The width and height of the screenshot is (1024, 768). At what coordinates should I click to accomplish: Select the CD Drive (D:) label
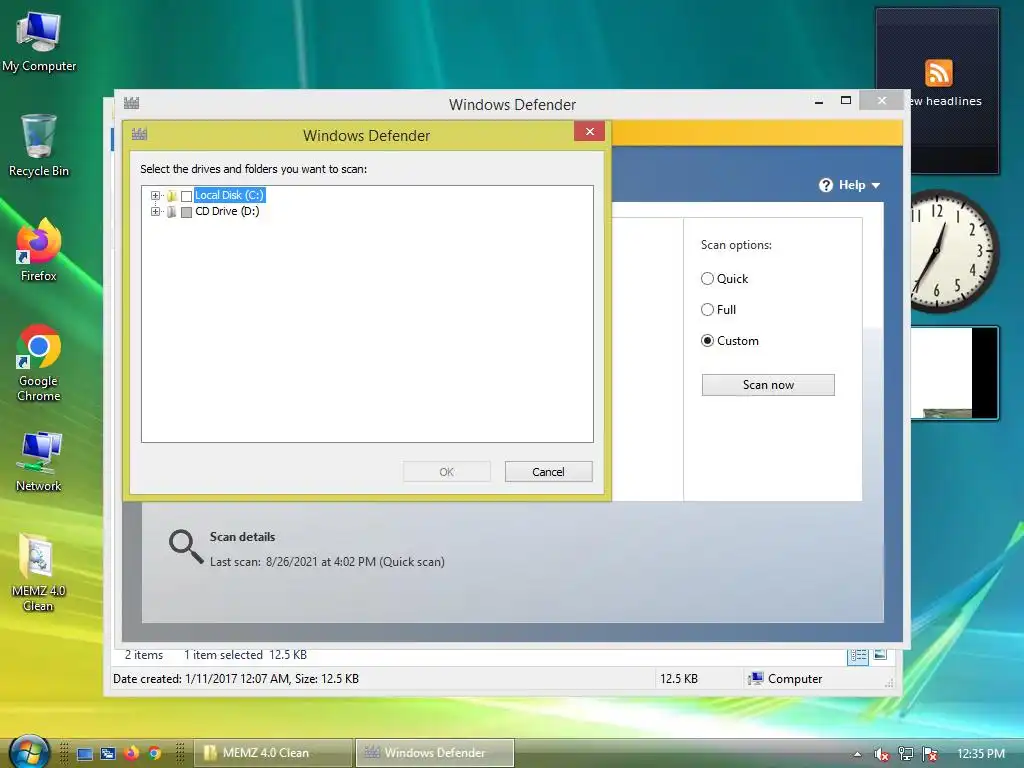[x=227, y=211]
